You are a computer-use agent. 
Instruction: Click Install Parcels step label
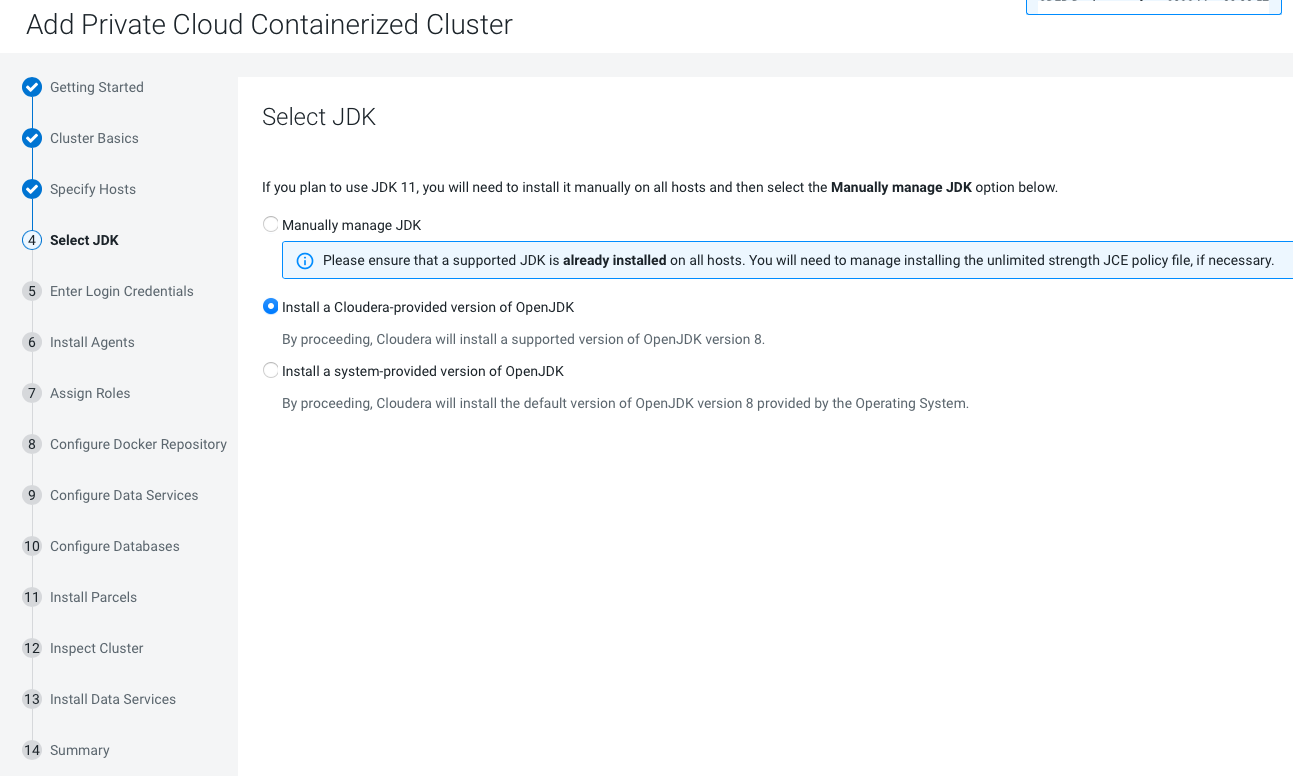click(x=93, y=597)
